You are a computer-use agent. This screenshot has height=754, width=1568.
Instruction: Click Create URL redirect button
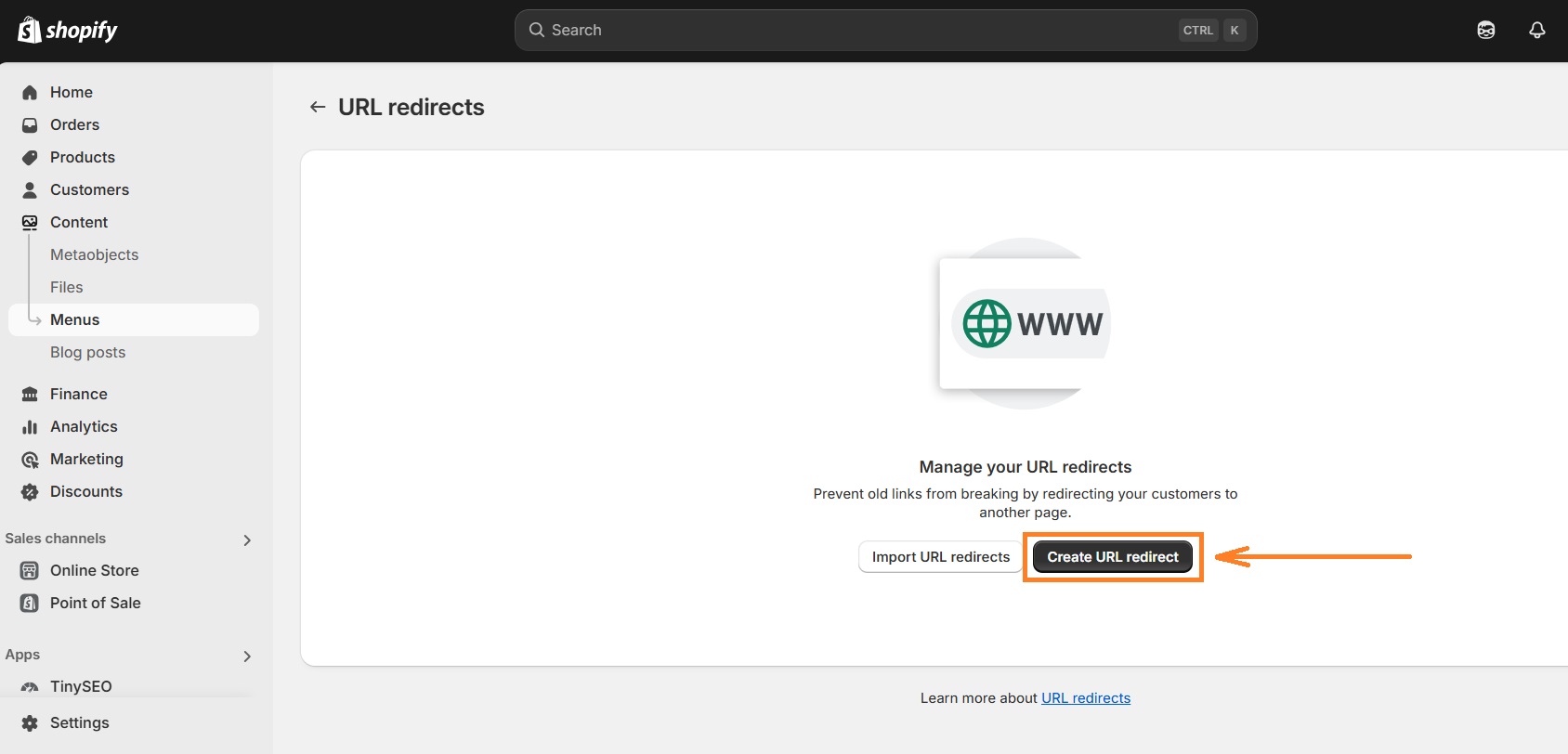coord(1113,557)
